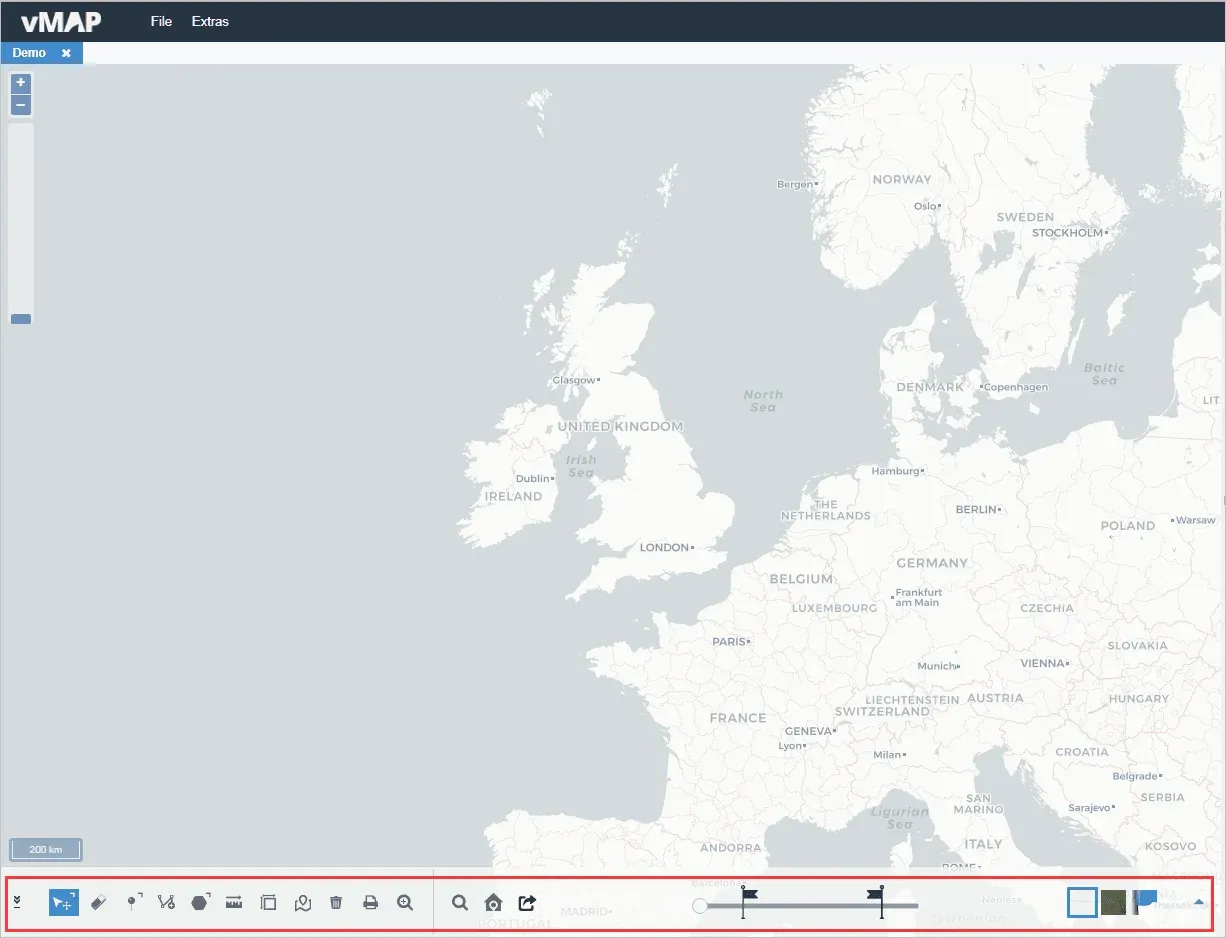1226x938 pixels.
Task: Click the Warsaw label on map
Action: click(x=1195, y=521)
